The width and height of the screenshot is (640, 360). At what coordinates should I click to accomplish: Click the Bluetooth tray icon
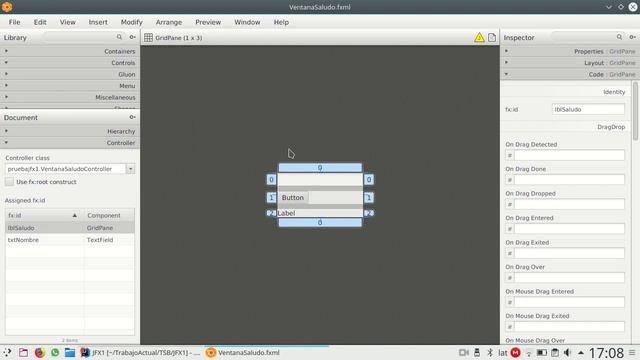click(x=490, y=352)
